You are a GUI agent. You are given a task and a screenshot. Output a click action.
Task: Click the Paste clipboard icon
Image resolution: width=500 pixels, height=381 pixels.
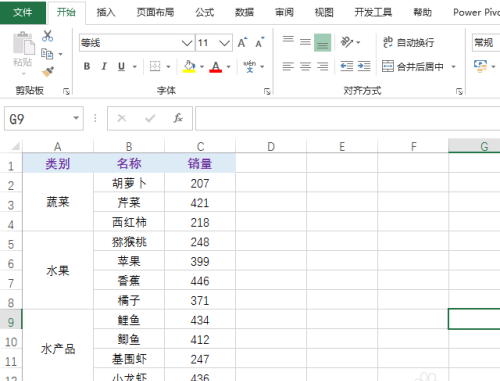(23, 43)
